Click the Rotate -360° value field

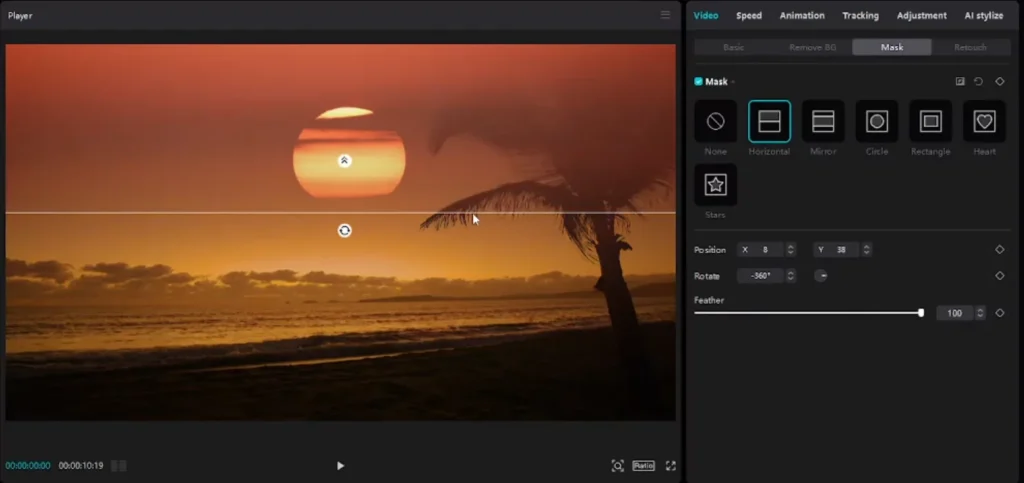pos(761,275)
